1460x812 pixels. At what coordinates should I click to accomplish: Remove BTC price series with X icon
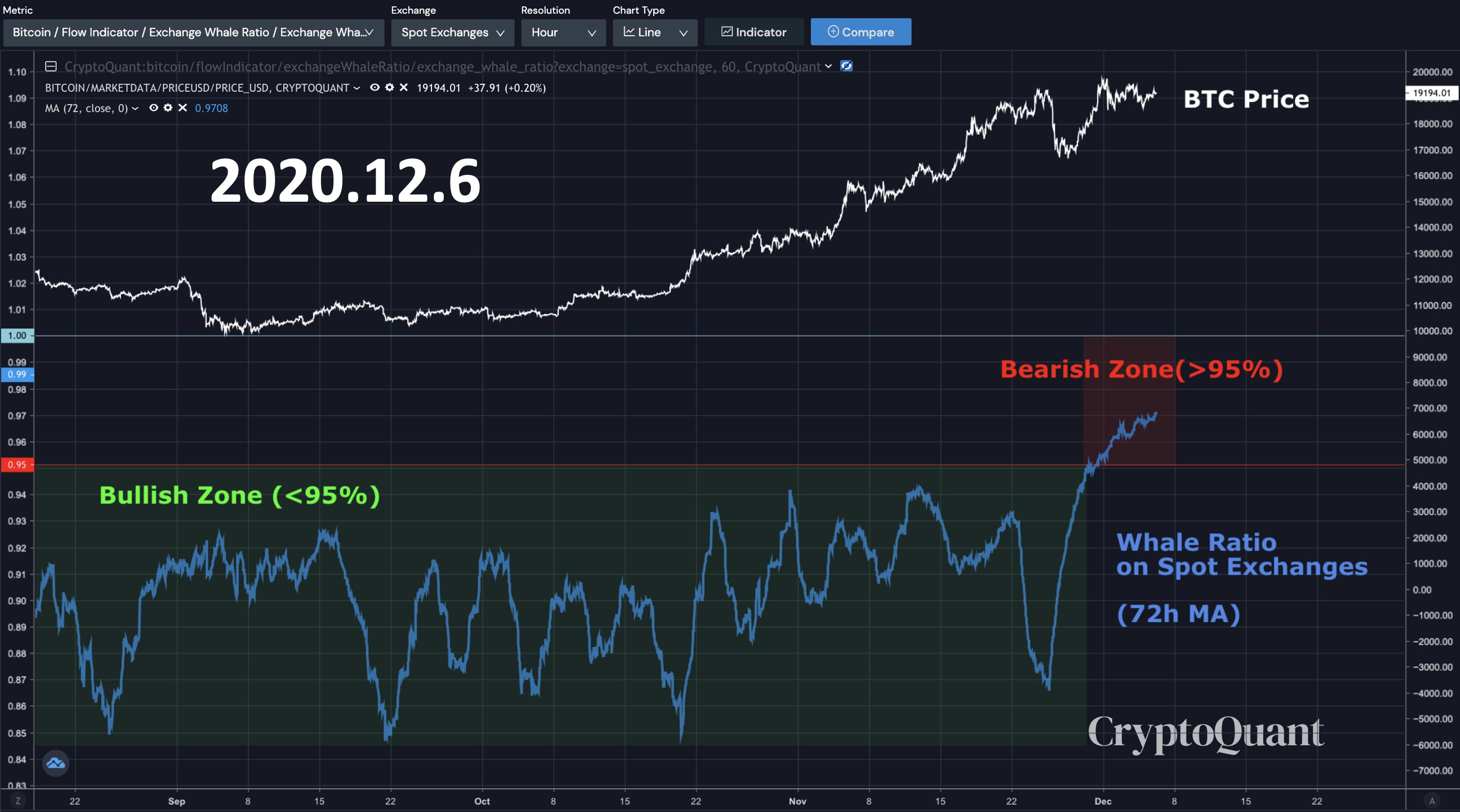click(x=404, y=87)
